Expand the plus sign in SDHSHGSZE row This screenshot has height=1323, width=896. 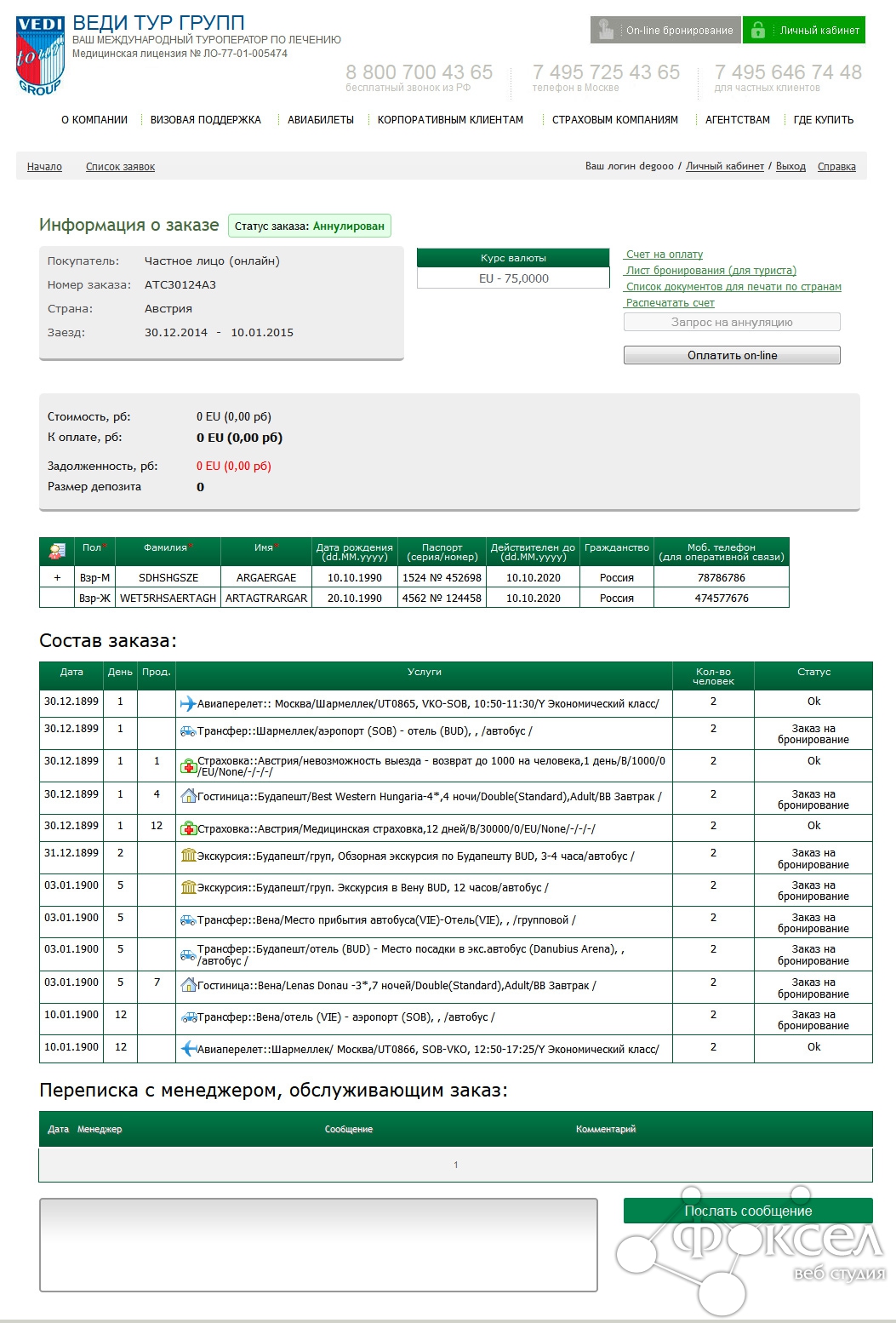tap(57, 577)
